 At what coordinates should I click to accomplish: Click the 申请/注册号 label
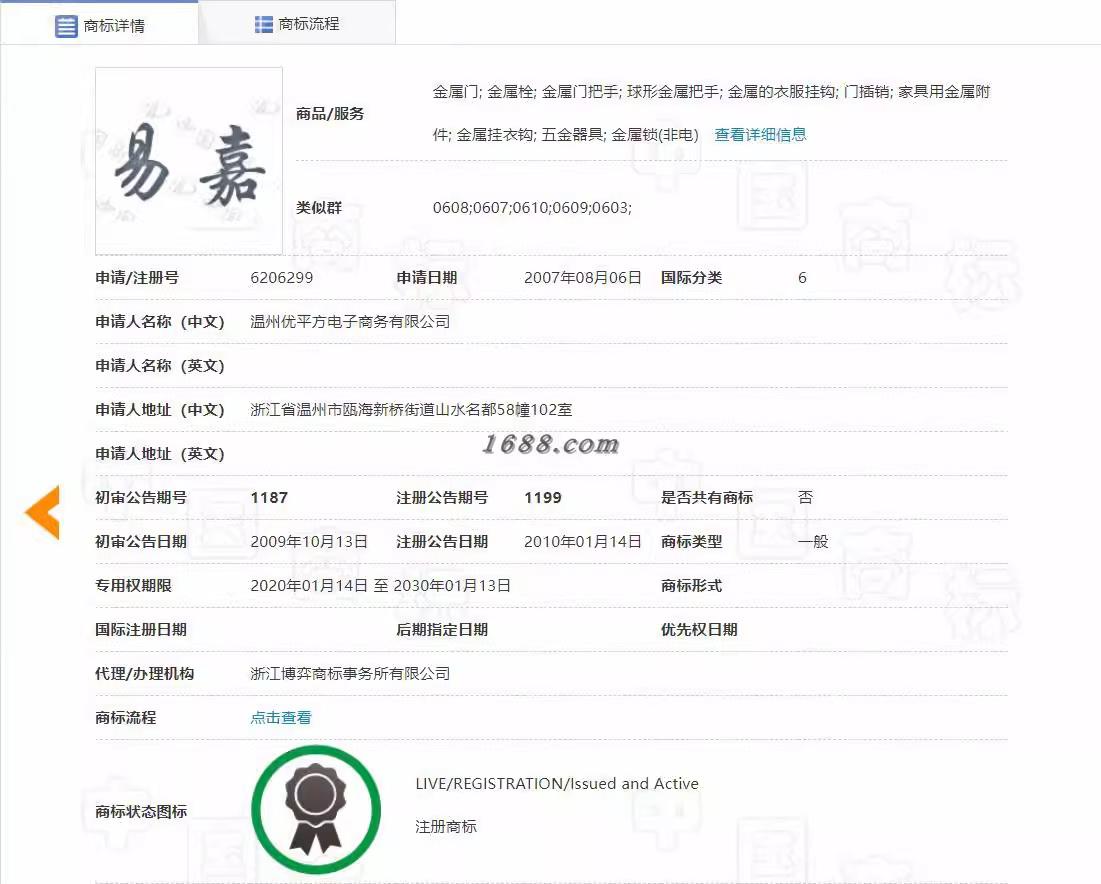tap(137, 277)
